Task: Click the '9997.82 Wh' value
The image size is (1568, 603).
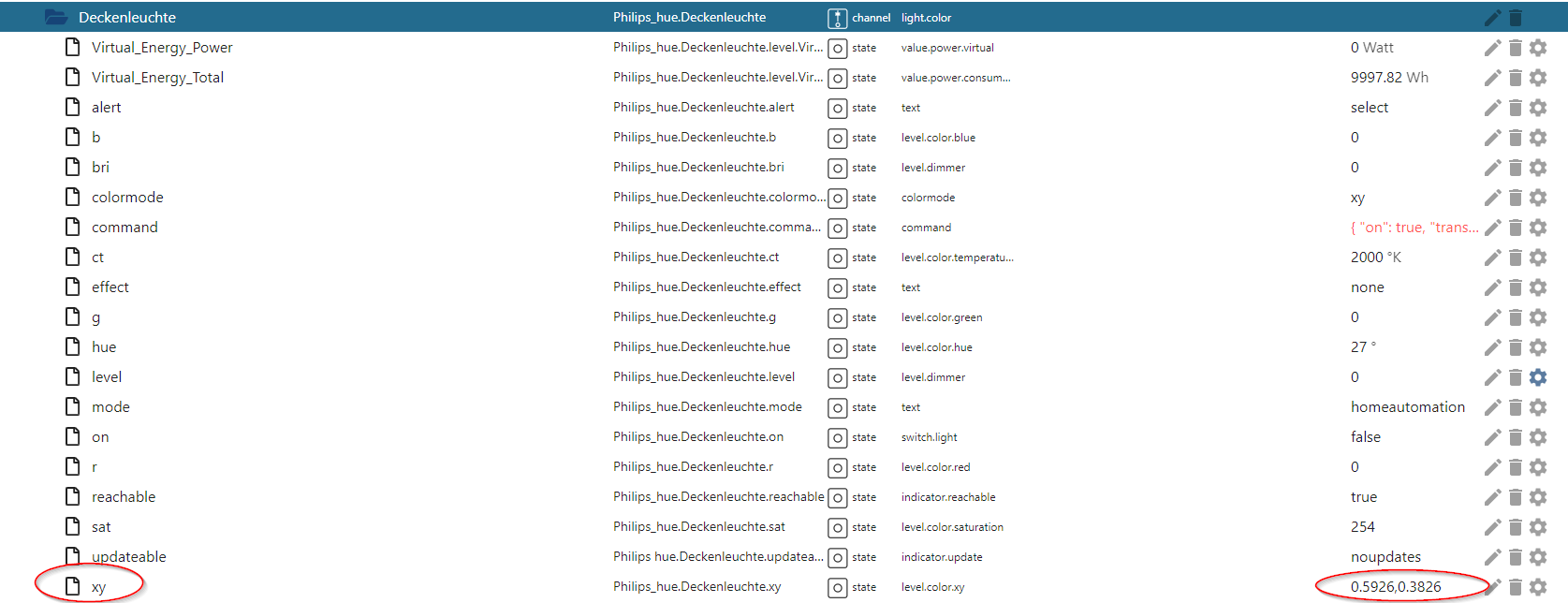Action: coord(1389,78)
